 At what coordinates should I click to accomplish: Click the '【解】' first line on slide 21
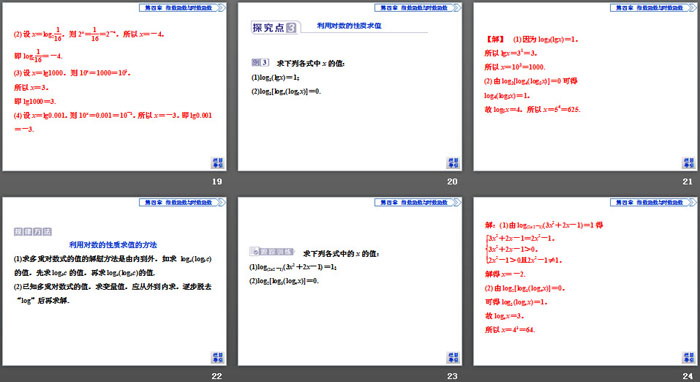(531, 39)
